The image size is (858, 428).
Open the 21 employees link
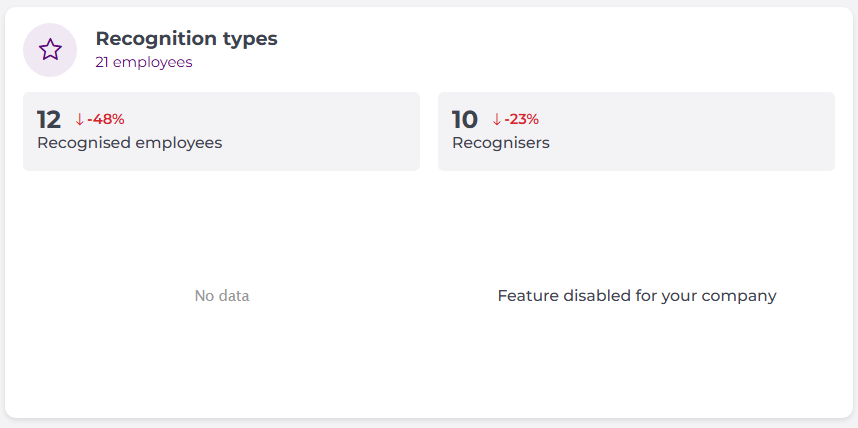click(x=144, y=62)
